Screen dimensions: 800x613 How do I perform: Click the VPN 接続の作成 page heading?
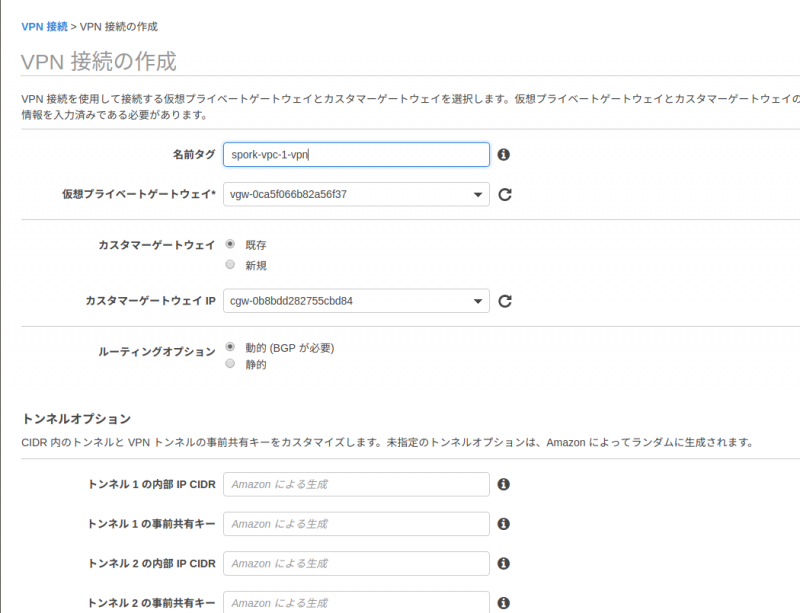tap(99, 62)
